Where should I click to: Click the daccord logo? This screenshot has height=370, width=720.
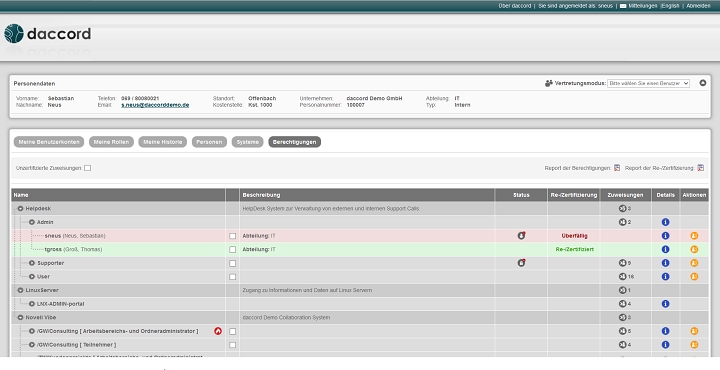47,34
